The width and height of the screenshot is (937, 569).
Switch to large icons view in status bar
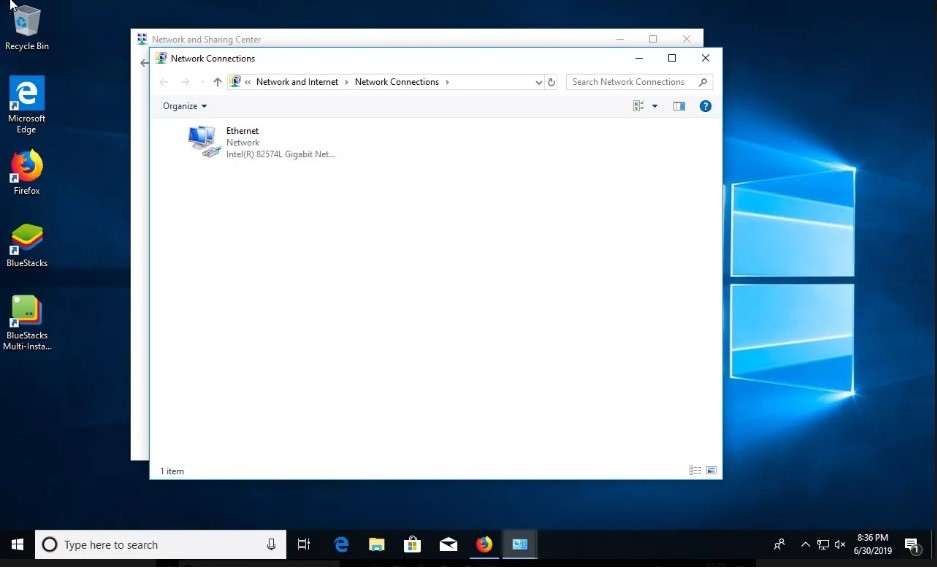click(x=711, y=470)
